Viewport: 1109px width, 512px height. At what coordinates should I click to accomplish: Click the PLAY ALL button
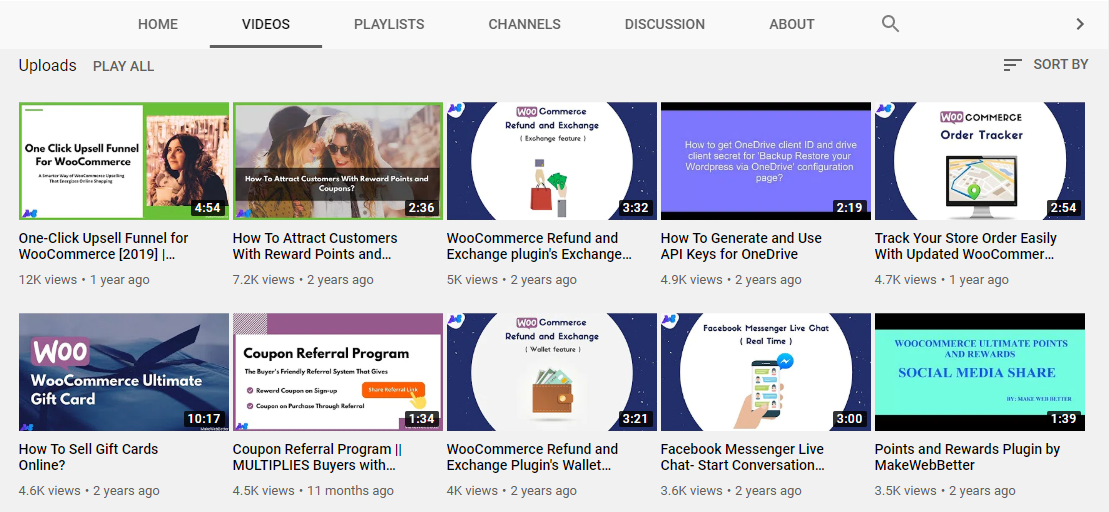(123, 66)
